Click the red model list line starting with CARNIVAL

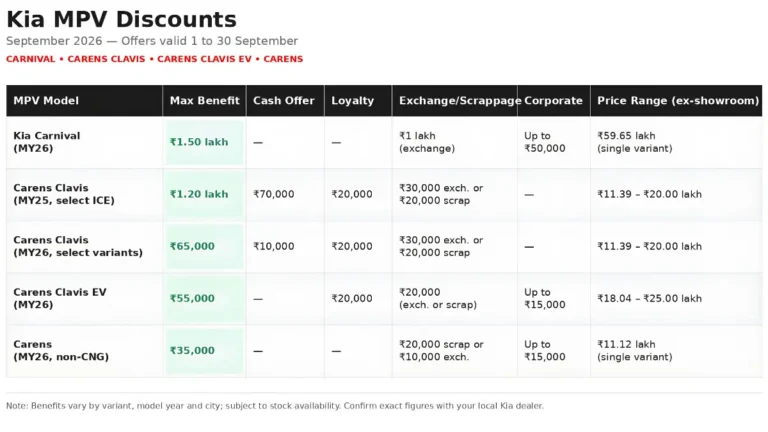click(x=155, y=59)
